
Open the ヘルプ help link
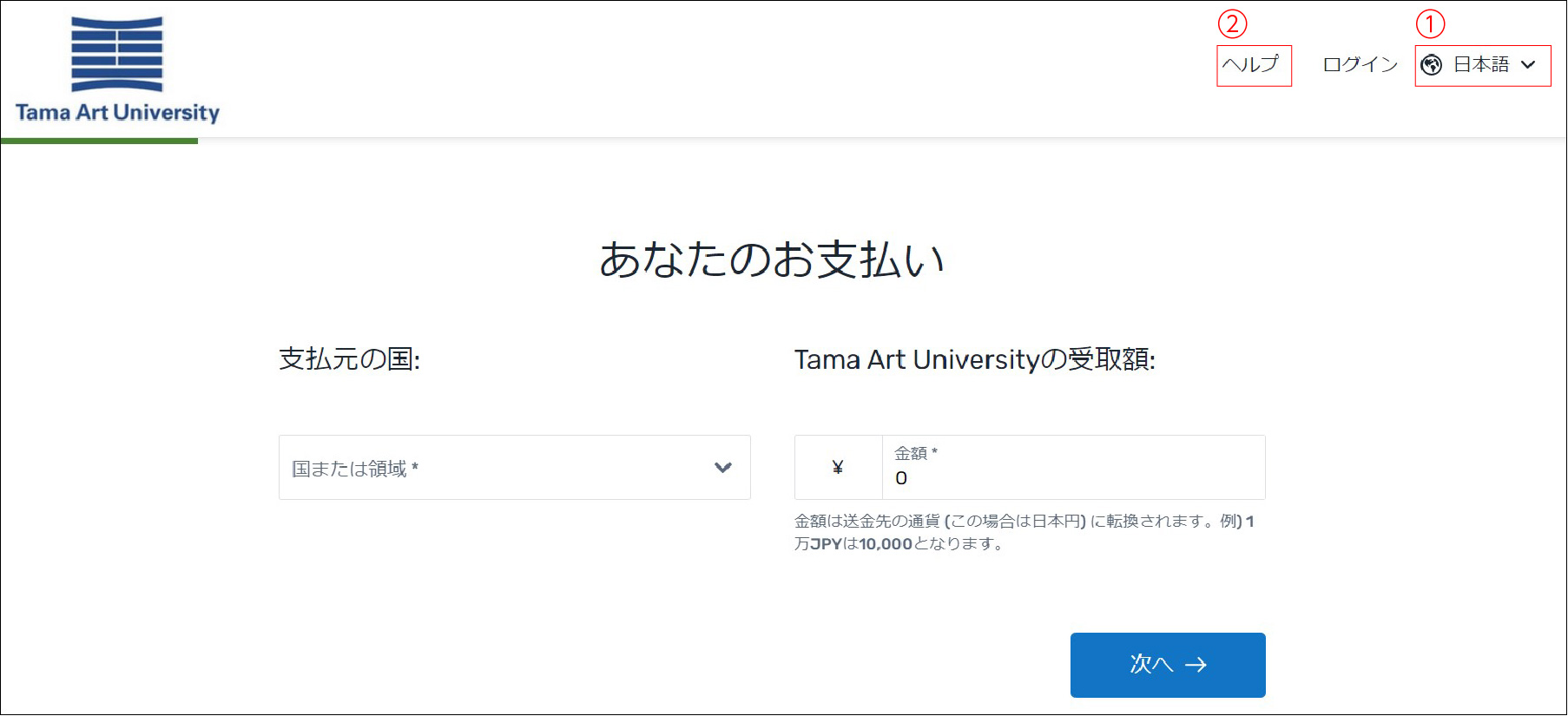click(1251, 64)
